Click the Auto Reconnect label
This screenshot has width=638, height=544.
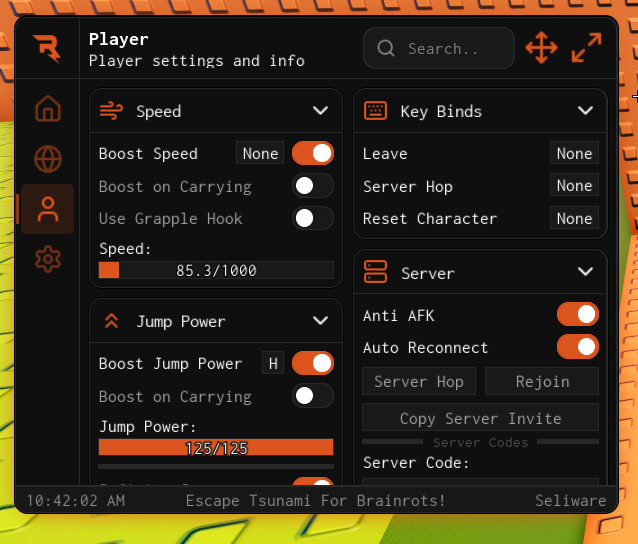[425, 347]
